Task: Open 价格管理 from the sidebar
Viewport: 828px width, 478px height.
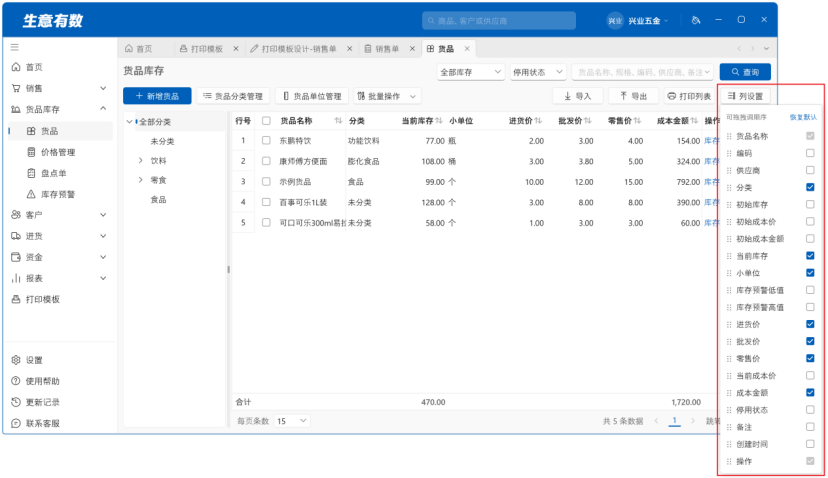Action: tap(58, 152)
